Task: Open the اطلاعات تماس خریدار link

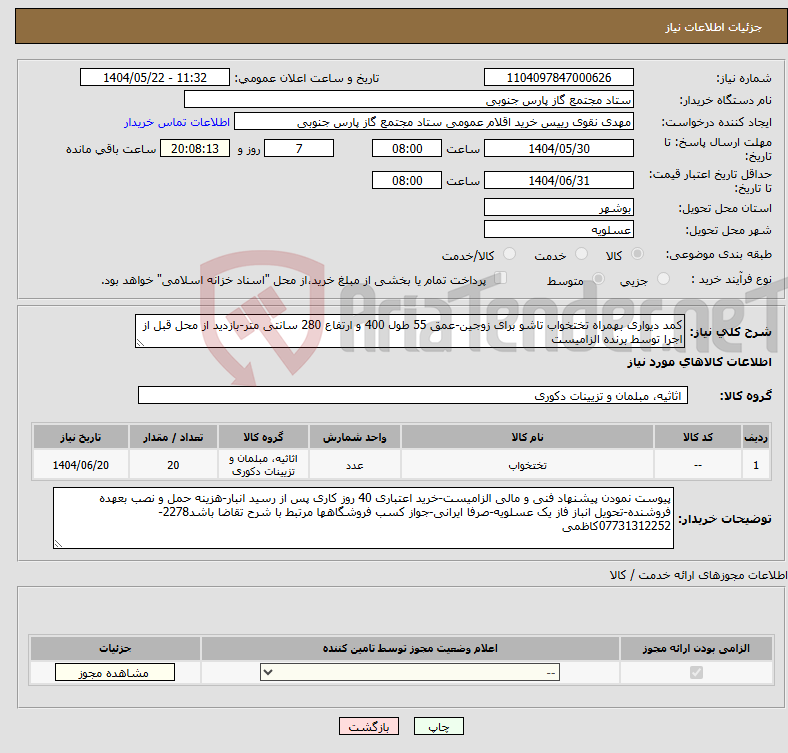Action: 177,122
